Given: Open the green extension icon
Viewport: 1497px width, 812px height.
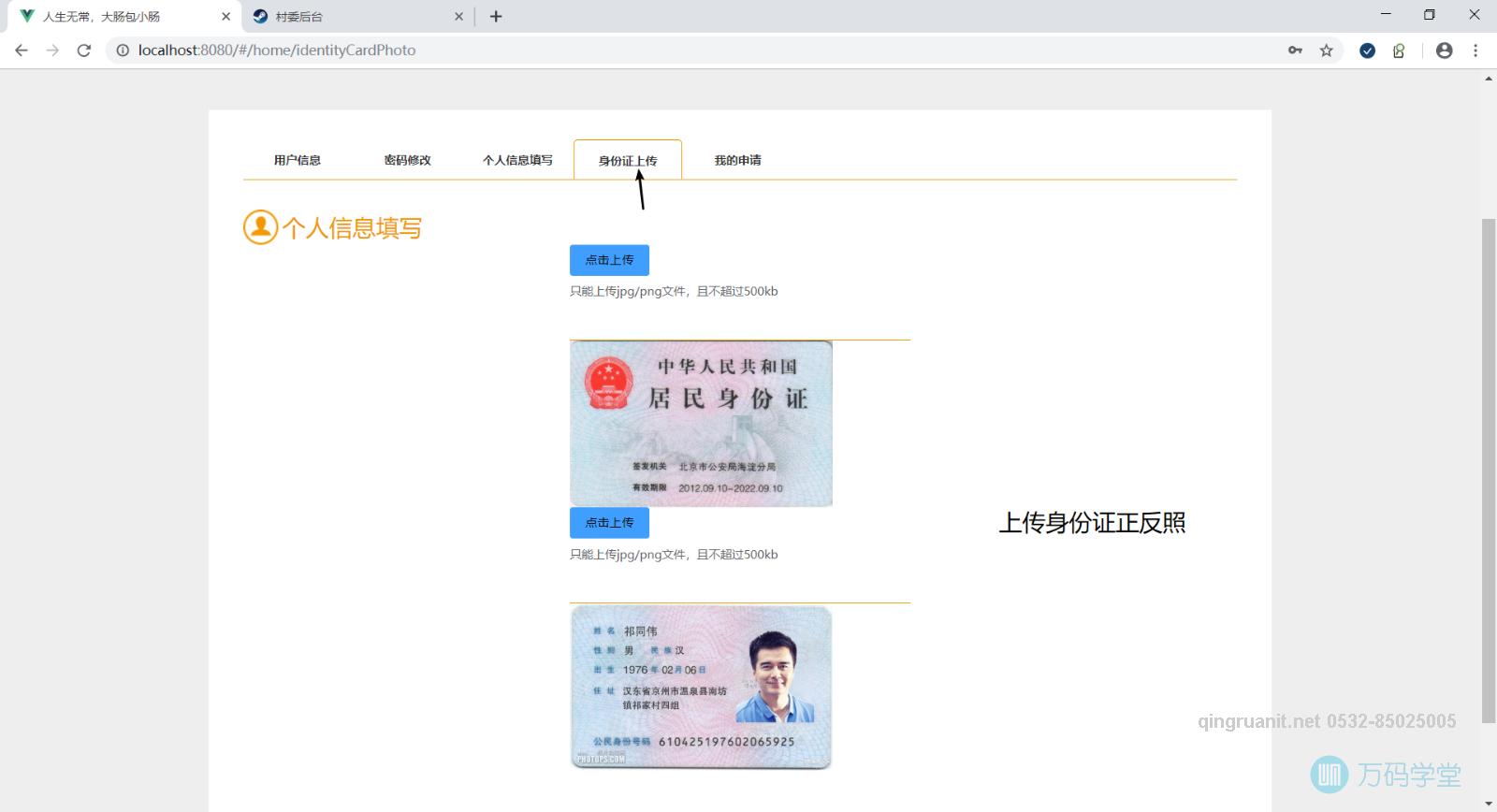Looking at the screenshot, I should point(1399,51).
